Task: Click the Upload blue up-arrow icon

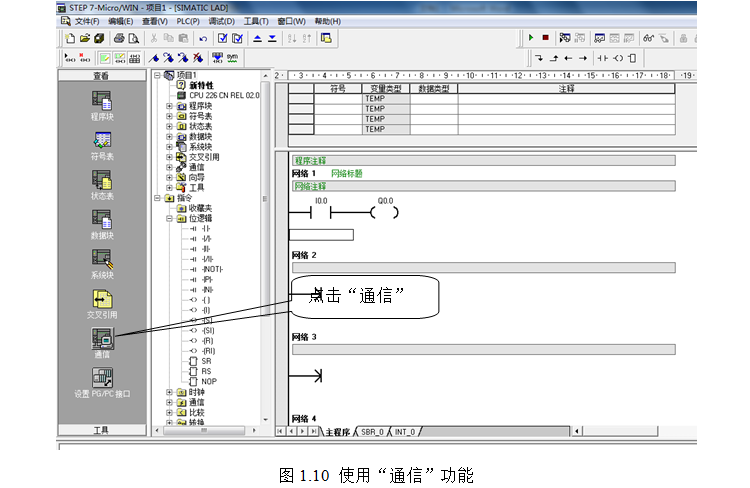Action: tap(257, 38)
